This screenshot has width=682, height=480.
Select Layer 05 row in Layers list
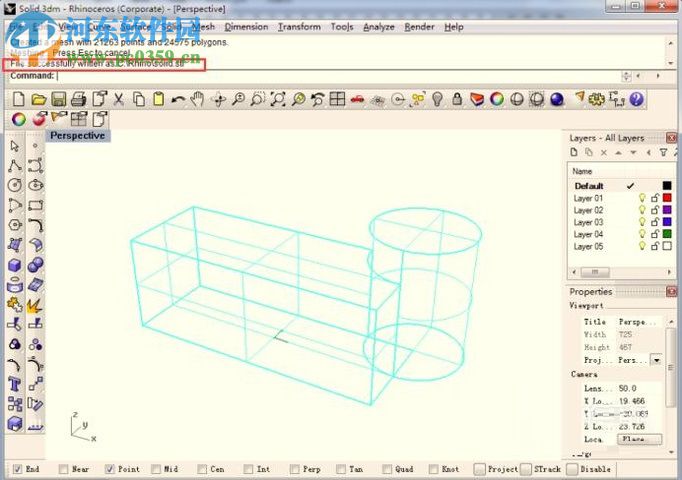tap(621, 247)
